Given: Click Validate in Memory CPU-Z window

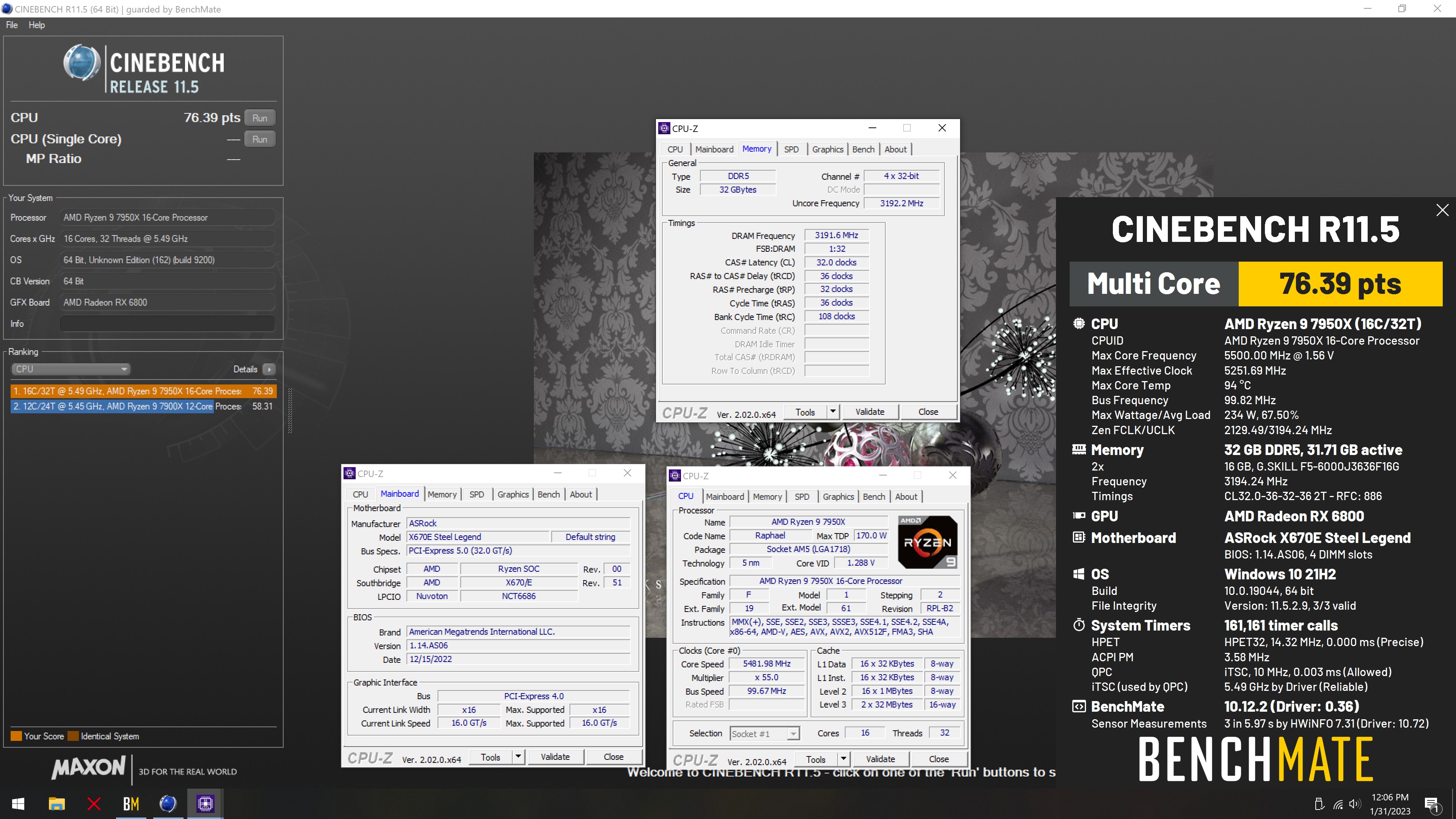Looking at the screenshot, I should coord(869,412).
